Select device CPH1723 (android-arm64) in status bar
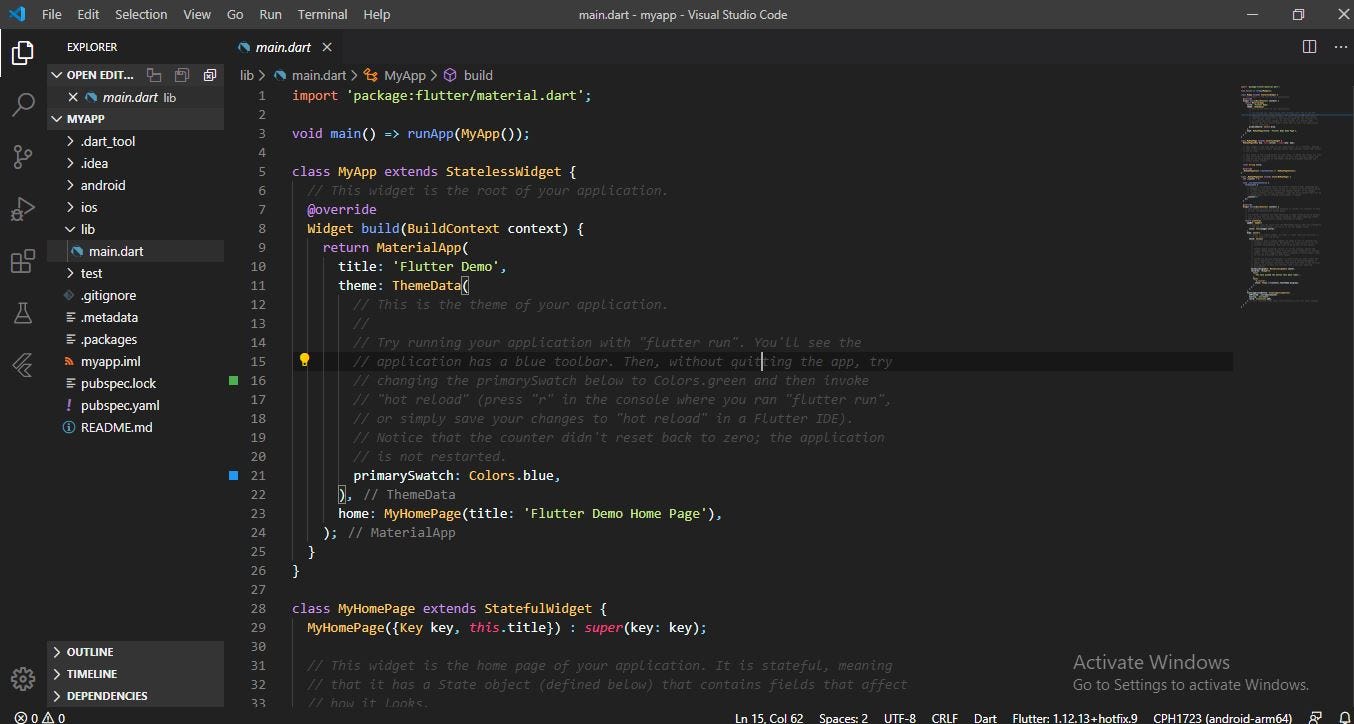Viewport: 1354px width, 724px height. pyautogui.click(x=1222, y=717)
